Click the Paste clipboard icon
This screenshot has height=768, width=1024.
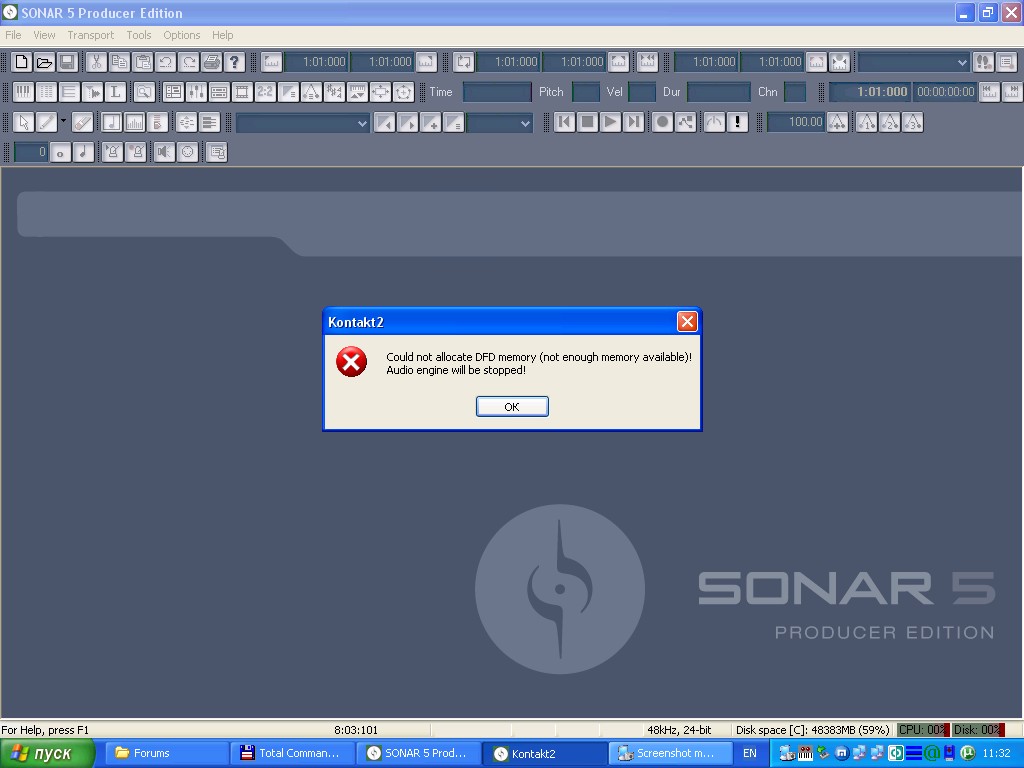point(142,62)
